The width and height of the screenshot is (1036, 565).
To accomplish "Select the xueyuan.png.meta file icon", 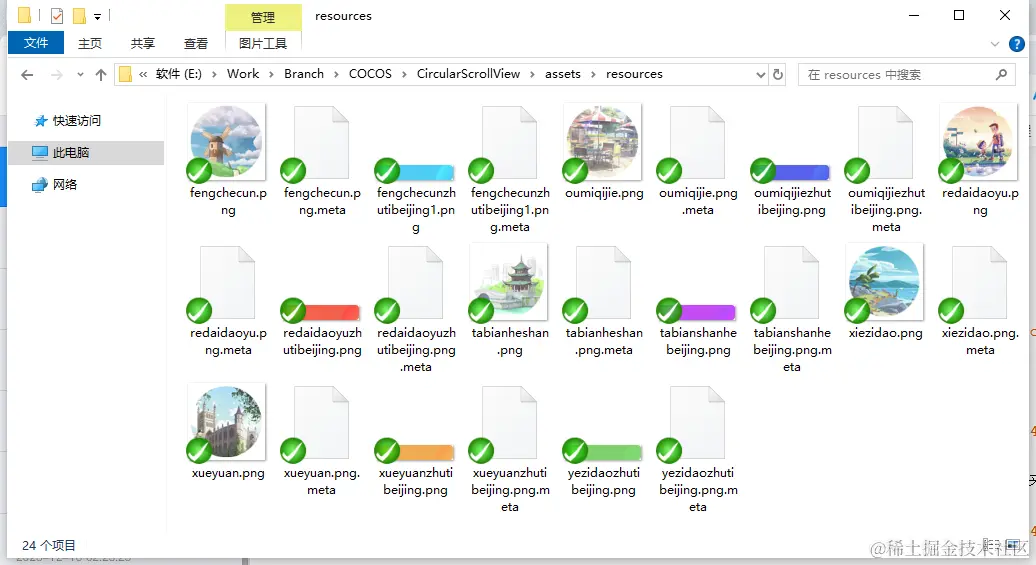I will coord(321,424).
